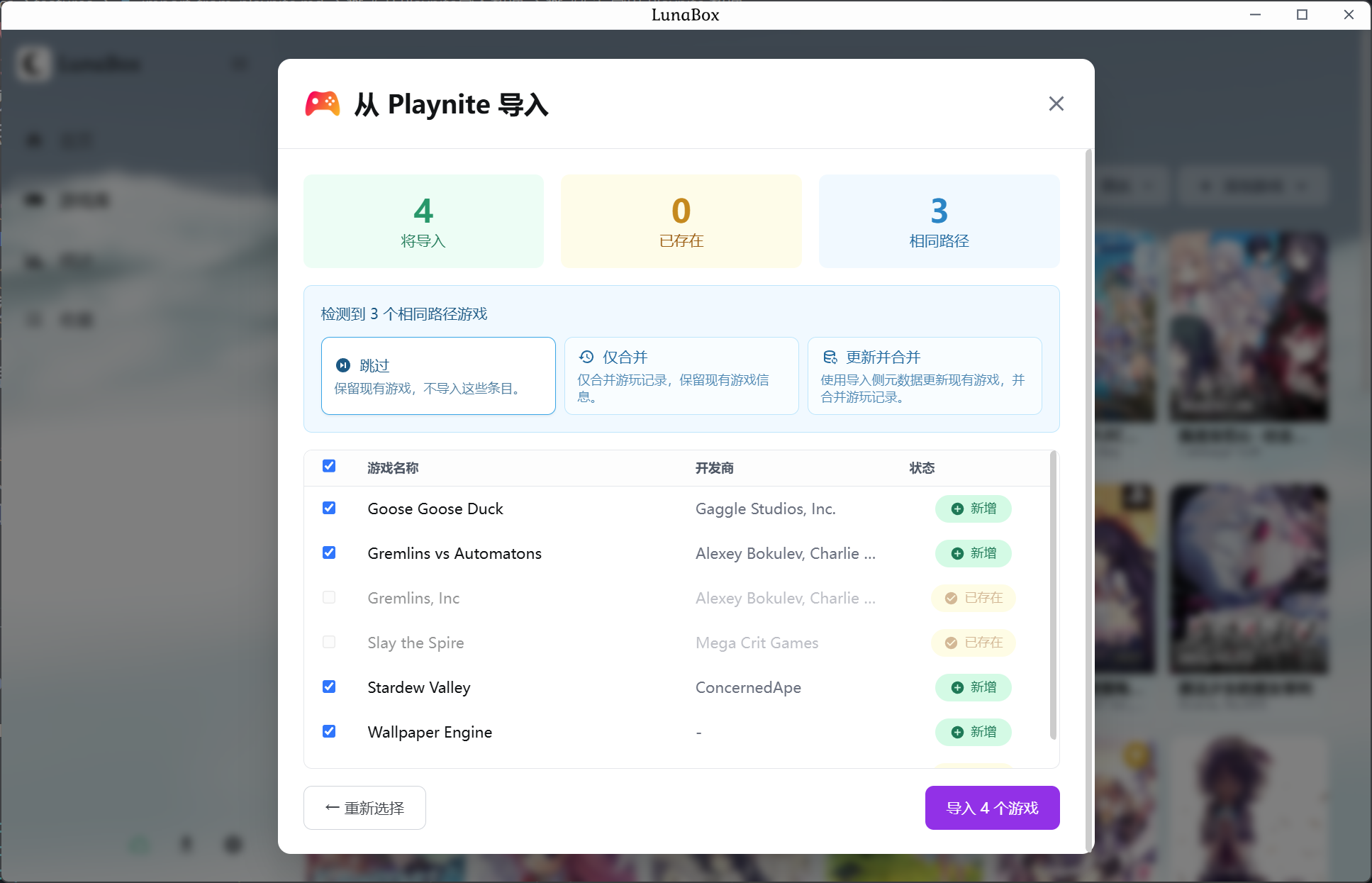This screenshot has height=883, width=1372.
Task: Click 新增 badge for Stardew Valley
Action: 973,687
